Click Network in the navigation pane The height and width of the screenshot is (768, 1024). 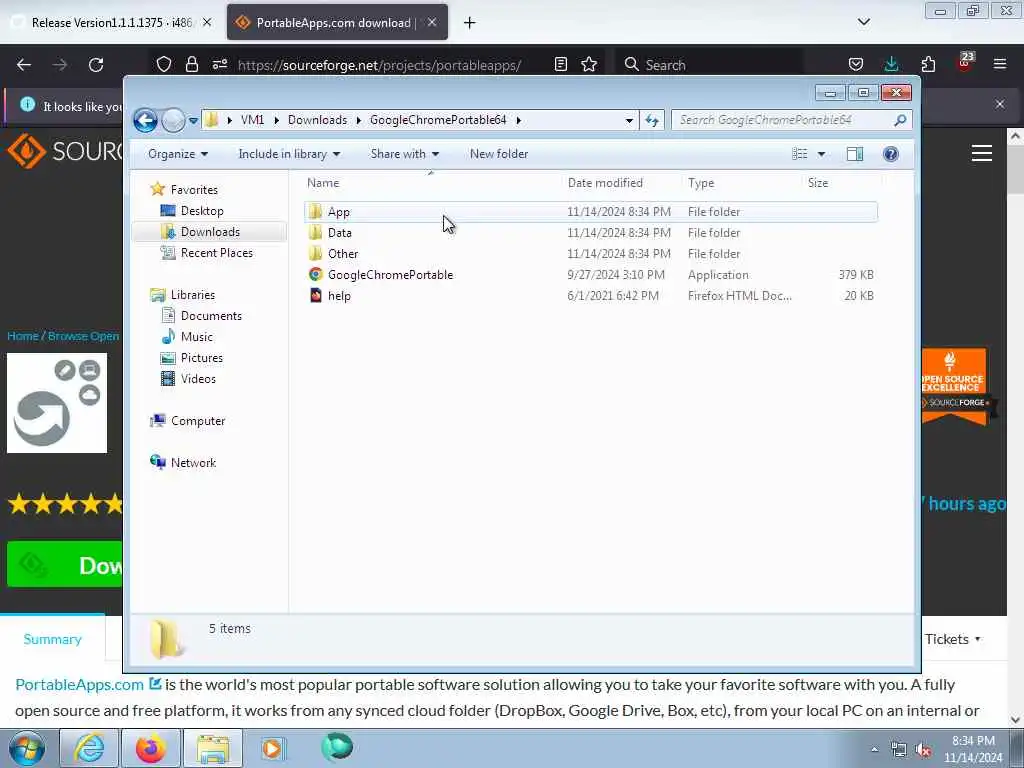(x=193, y=463)
